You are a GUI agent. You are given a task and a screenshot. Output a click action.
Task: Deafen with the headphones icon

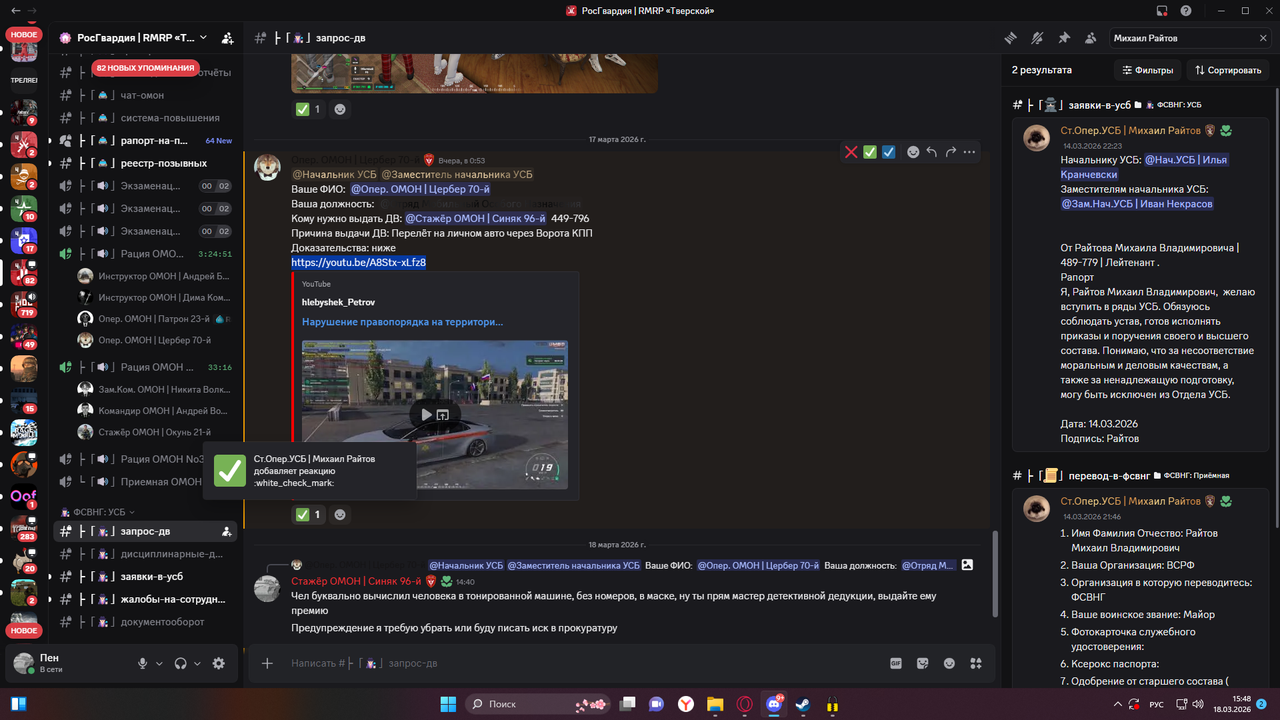click(x=181, y=663)
